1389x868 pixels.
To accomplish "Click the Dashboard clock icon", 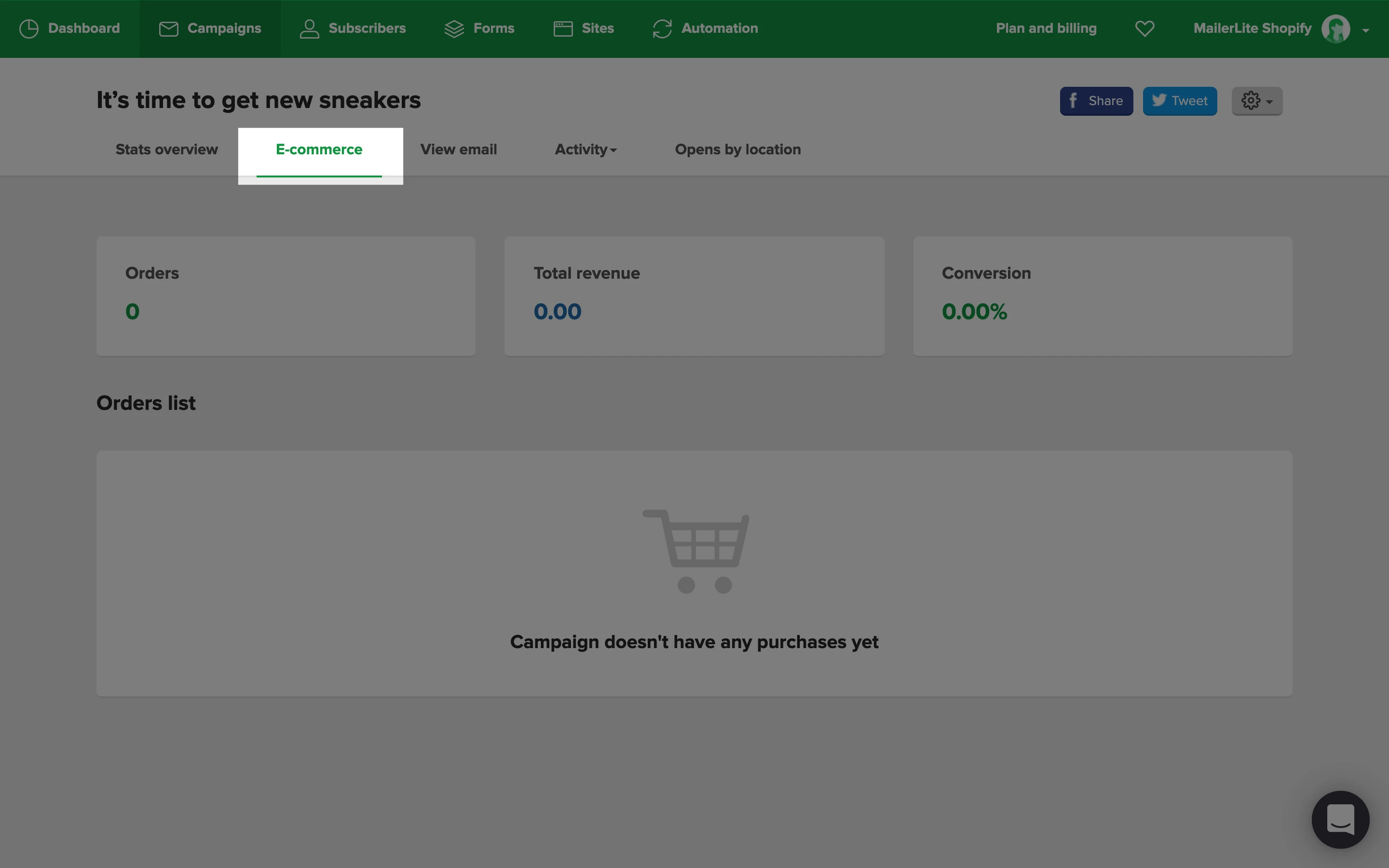I will [x=29, y=29].
